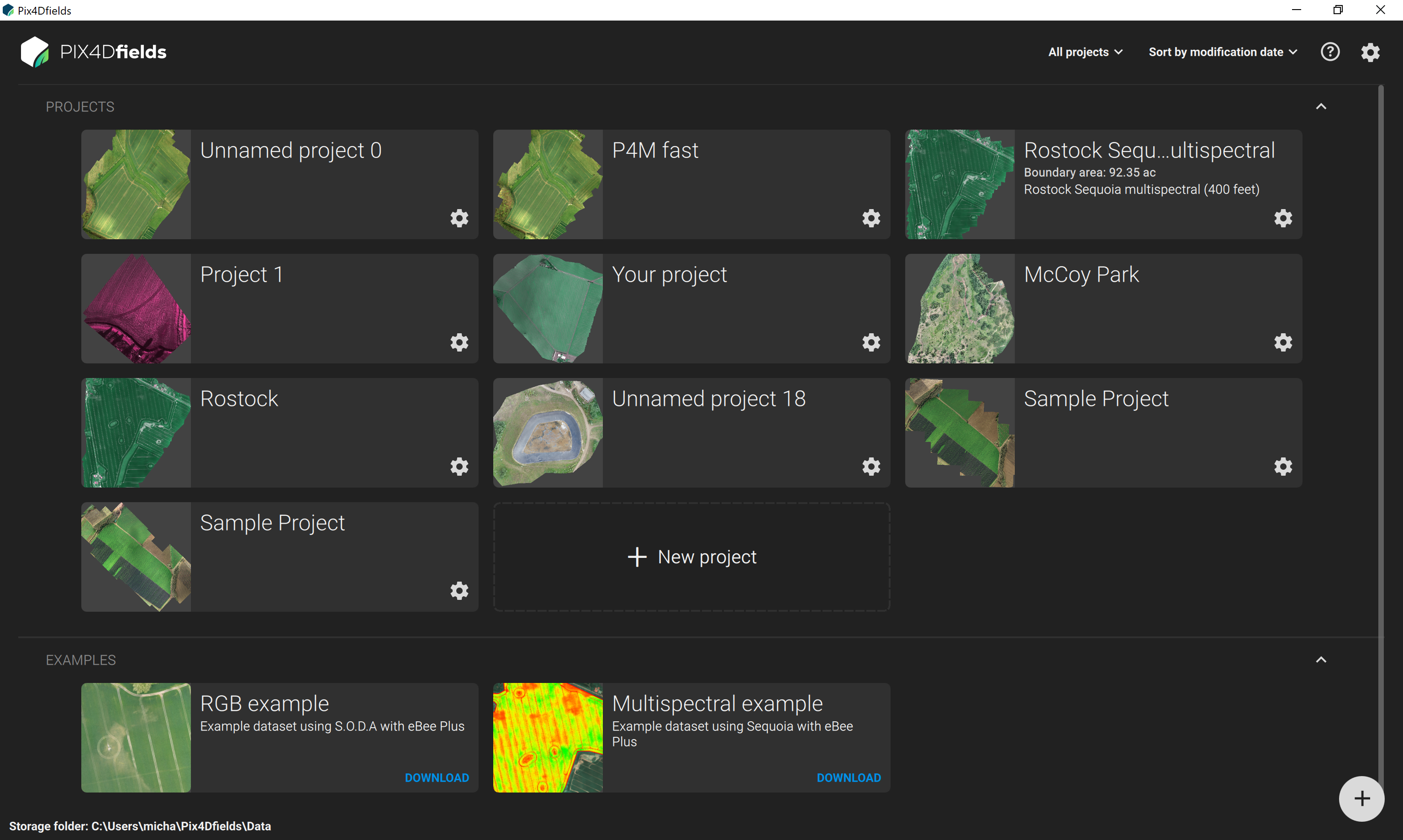Open the All projects filter dropdown
This screenshot has height=840, width=1403.
coord(1085,52)
